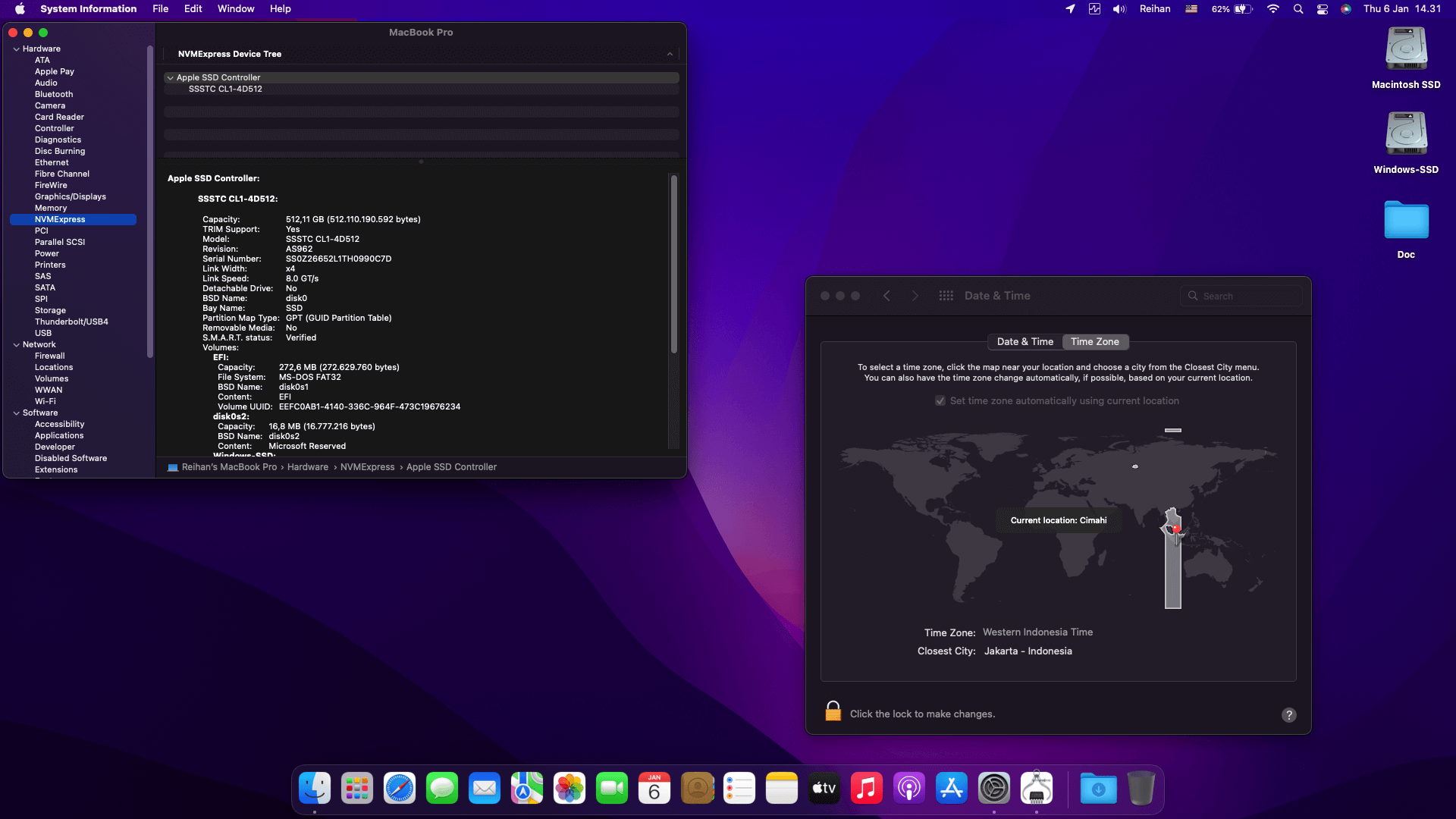Open App Store in Dock
1456x819 pixels.
(952, 789)
